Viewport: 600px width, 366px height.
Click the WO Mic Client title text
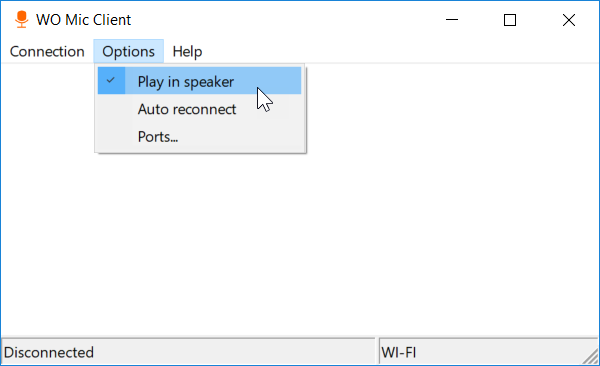pyautogui.click(x=84, y=20)
